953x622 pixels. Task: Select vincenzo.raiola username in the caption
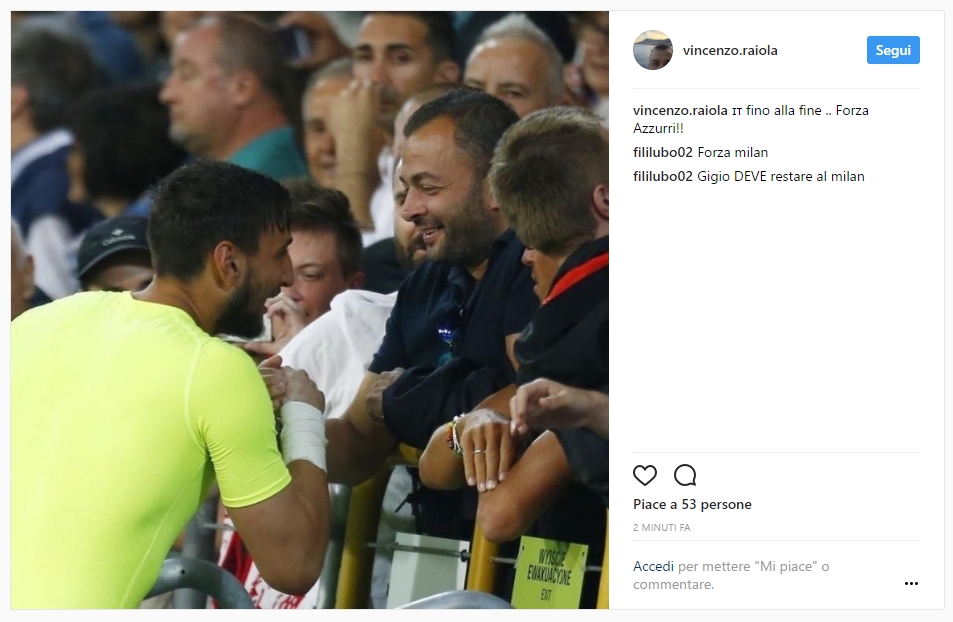point(680,111)
